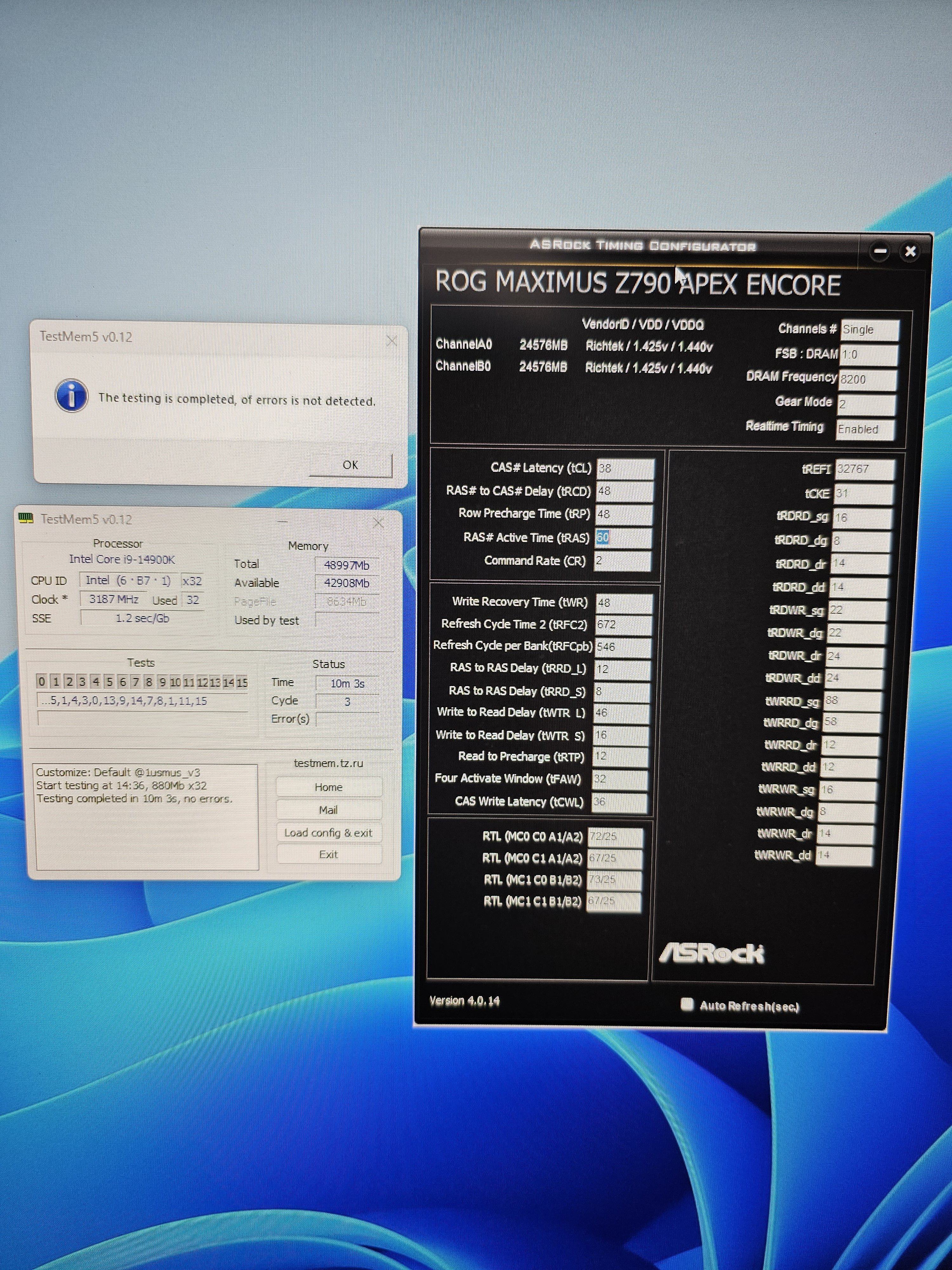The image size is (952, 1270).
Task: Click the TestMem5 memory chip title icon
Action: (x=26, y=518)
